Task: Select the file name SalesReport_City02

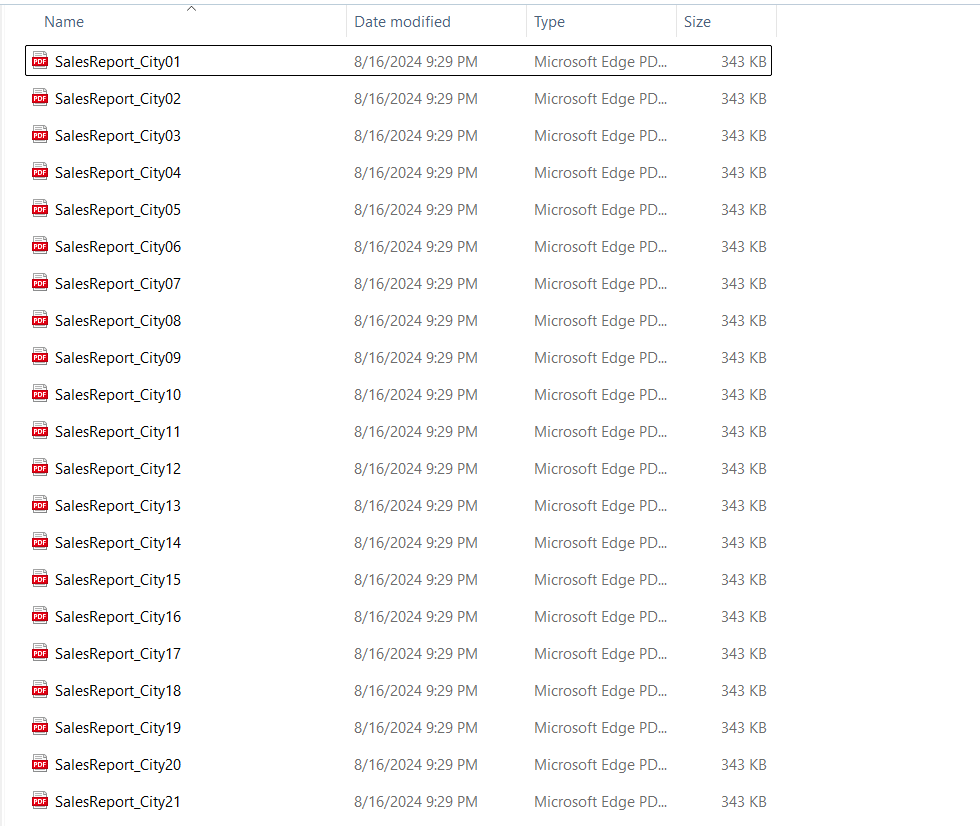Action: coord(118,99)
